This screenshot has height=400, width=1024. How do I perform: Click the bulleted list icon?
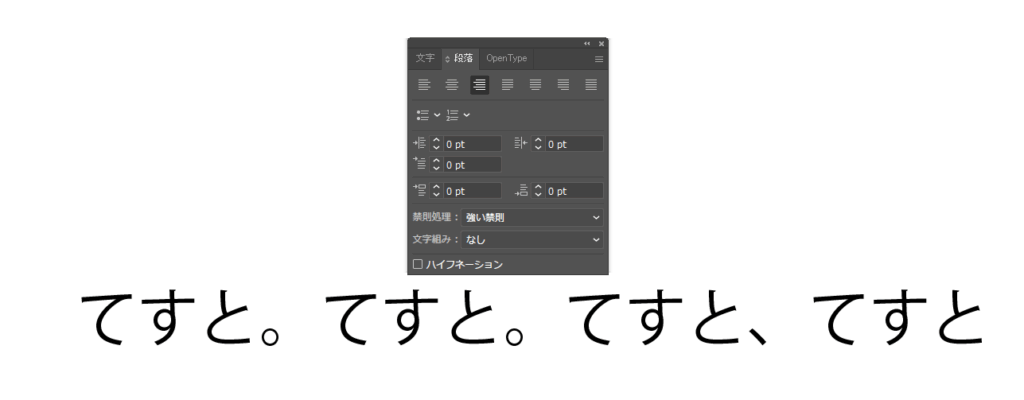pos(423,115)
